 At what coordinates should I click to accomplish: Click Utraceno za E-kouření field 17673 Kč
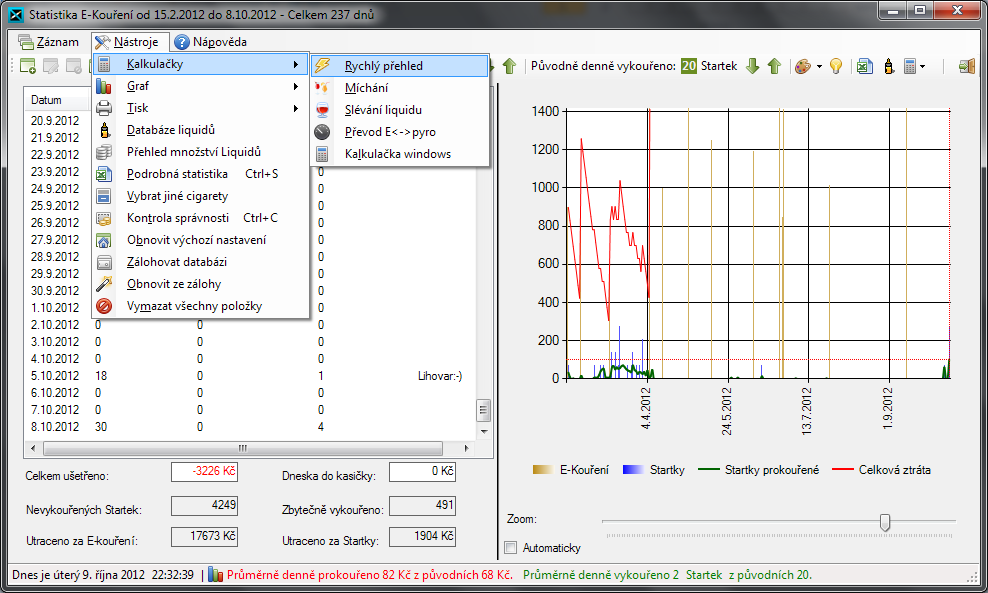(204, 536)
